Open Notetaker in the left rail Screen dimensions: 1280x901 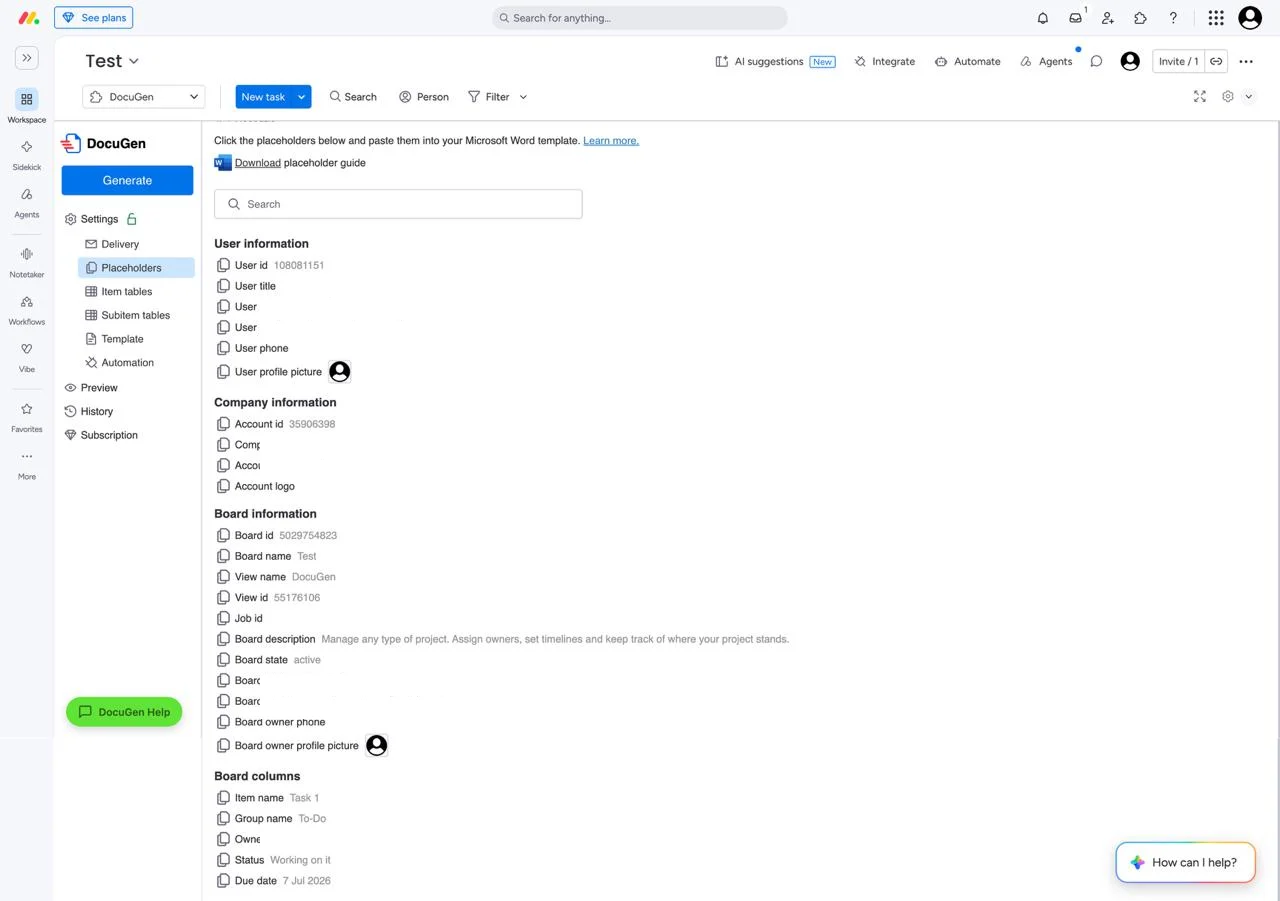27,262
